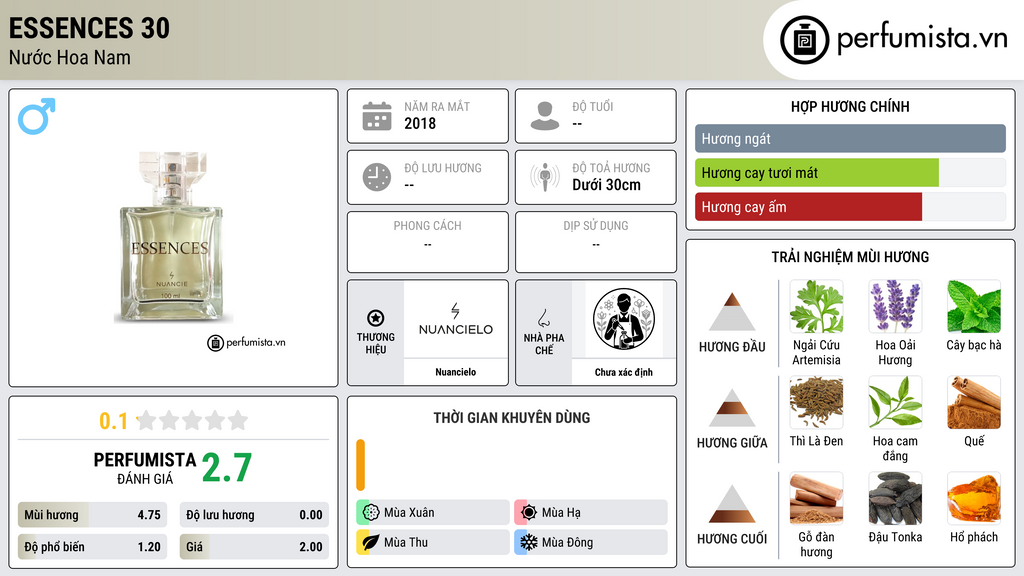Viewport: 1024px width, 576px height.
Task: Click the Nuancielo brand logo
Action: 456,319
